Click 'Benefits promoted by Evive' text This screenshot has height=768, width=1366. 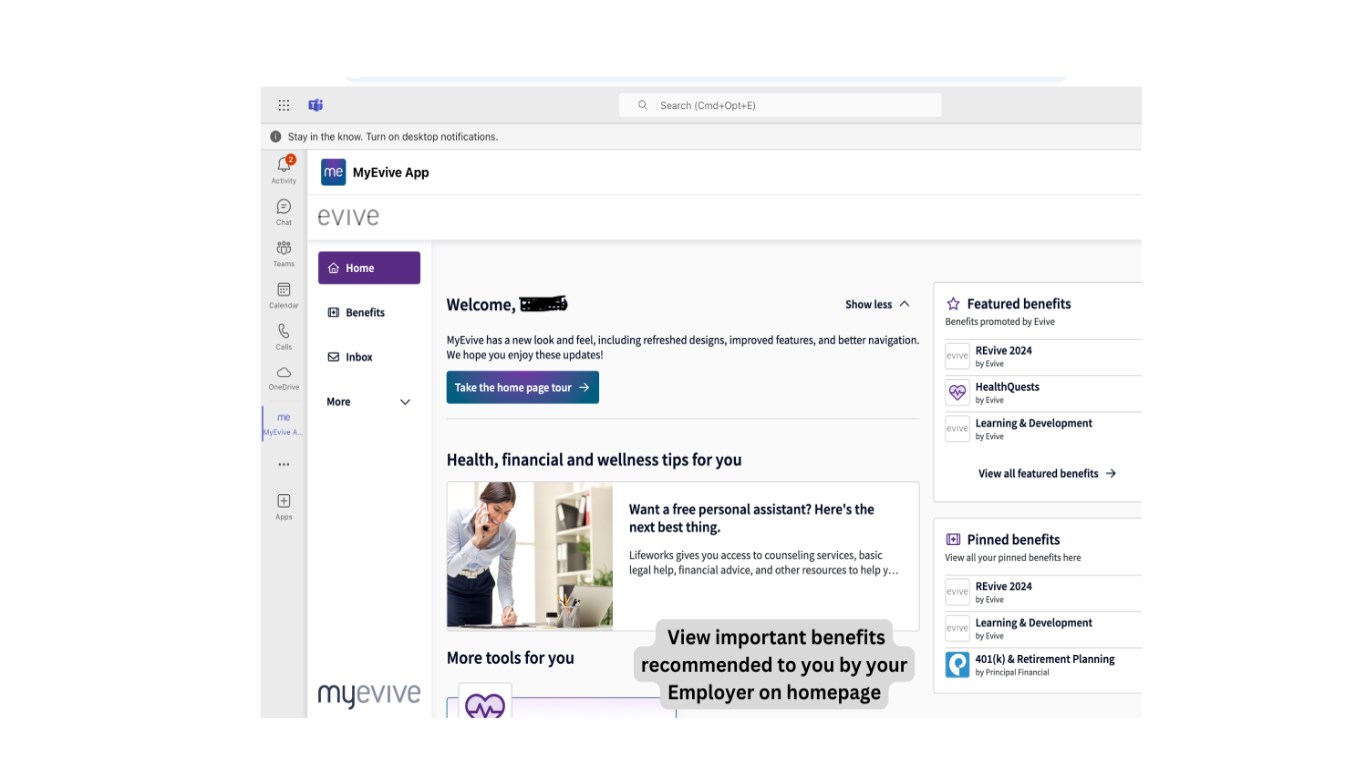click(1000, 322)
